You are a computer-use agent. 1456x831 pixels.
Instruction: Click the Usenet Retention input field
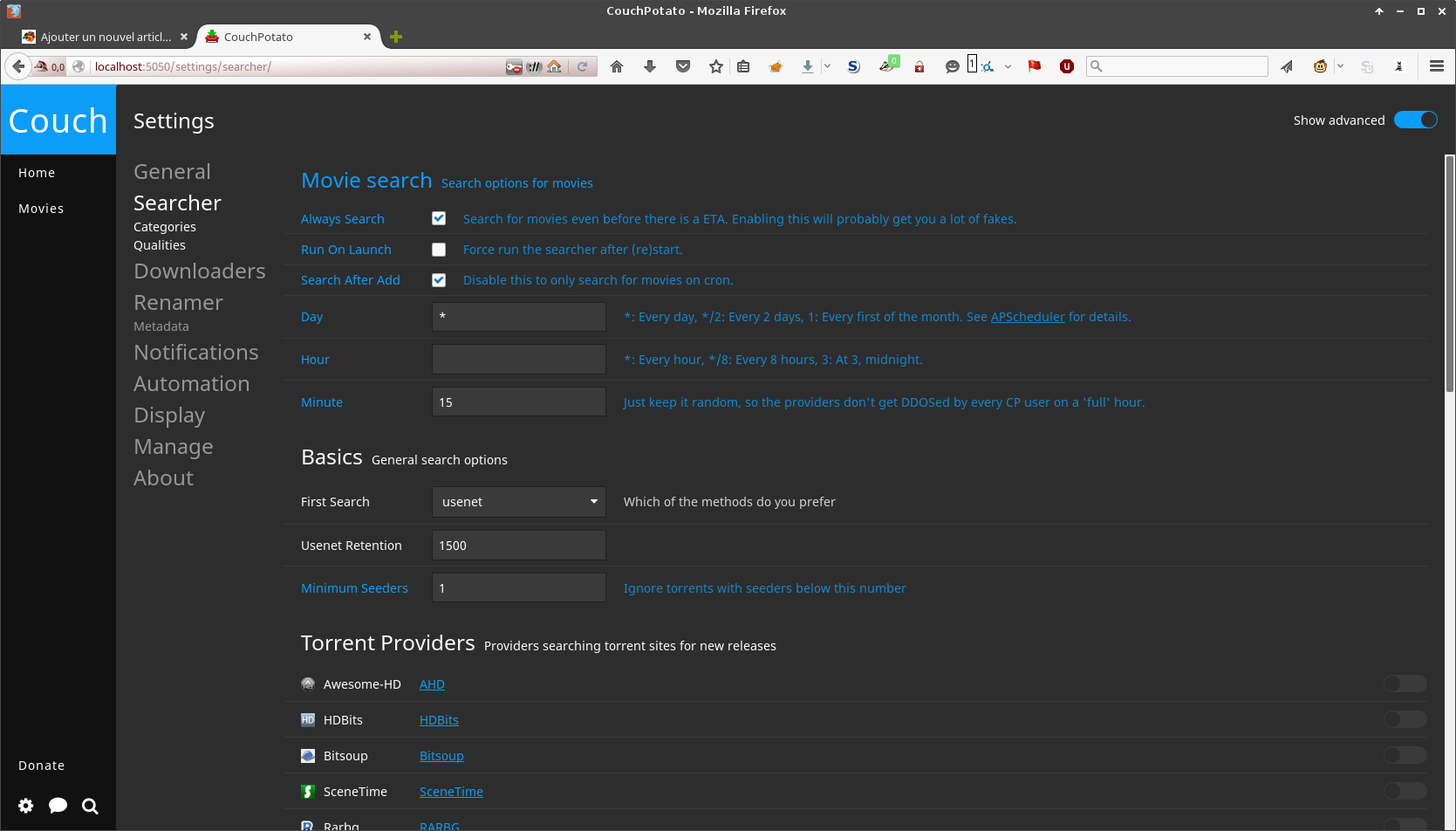(x=519, y=546)
